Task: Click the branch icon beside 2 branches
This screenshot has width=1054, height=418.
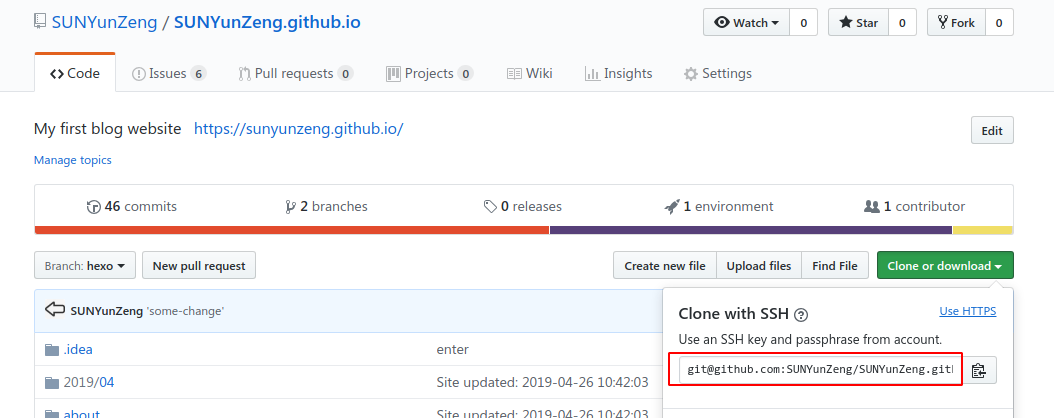Action: click(290, 207)
